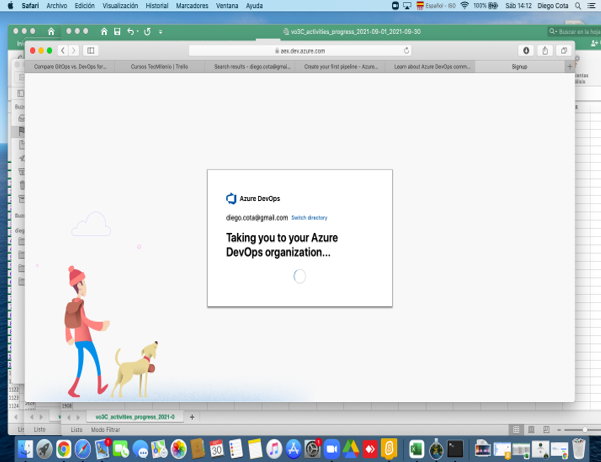The width and height of the screenshot is (601, 462).
Task: Open the Ayuda menu
Action: tap(254, 6)
